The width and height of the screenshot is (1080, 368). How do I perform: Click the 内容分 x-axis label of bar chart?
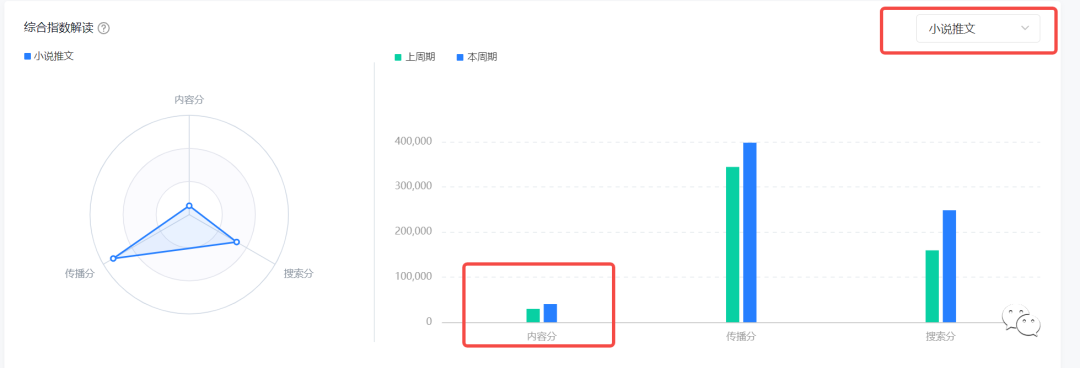(x=542, y=337)
